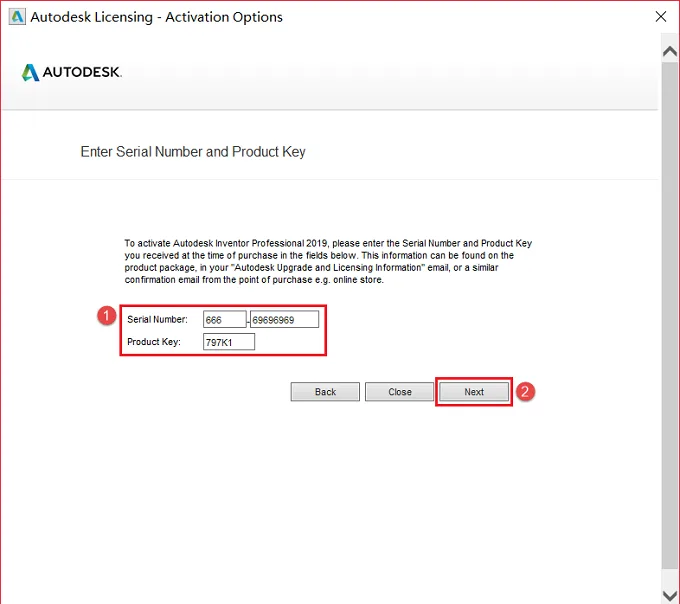Image resolution: width=680 pixels, height=604 pixels.
Task: Go to previous step with Back button
Action: [x=325, y=392]
